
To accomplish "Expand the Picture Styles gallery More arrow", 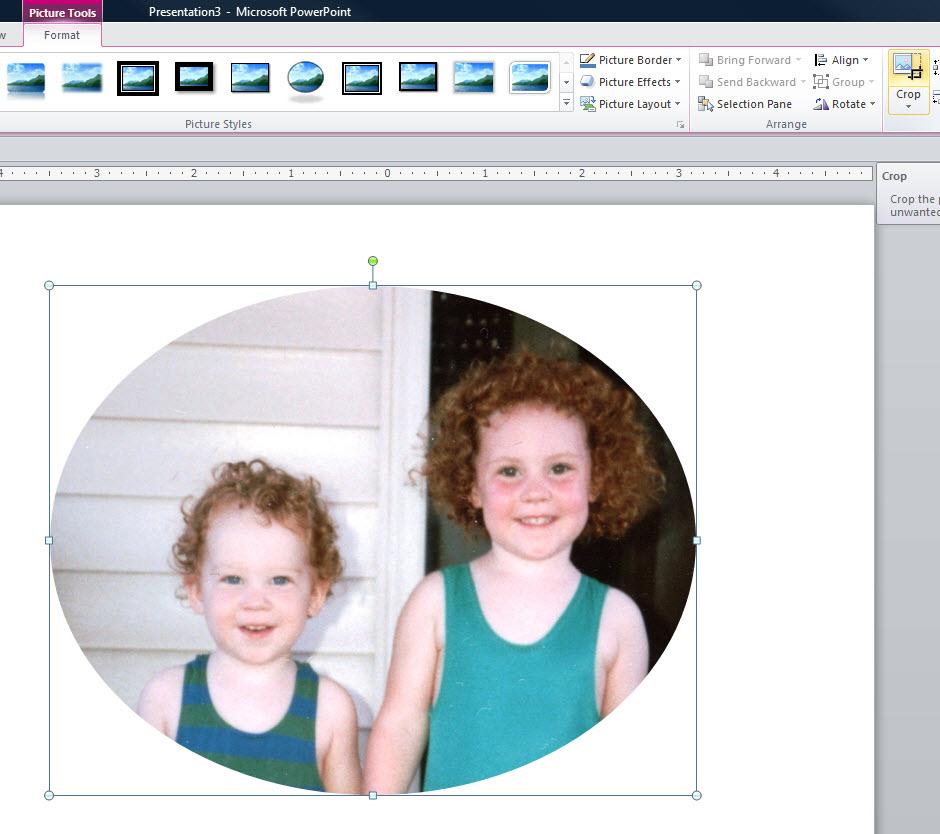I will [566, 102].
